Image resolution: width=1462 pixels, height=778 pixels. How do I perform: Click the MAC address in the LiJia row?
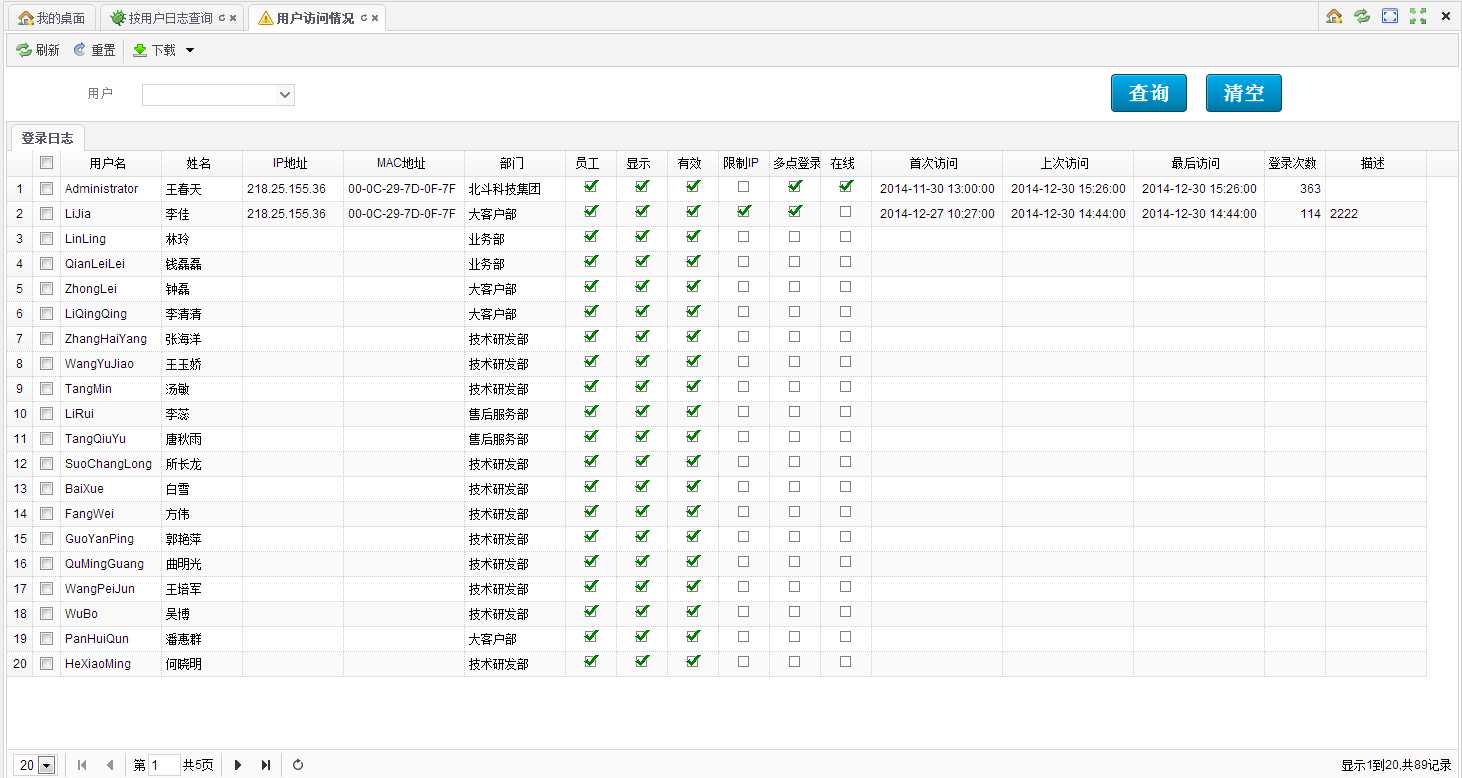(402, 214)
